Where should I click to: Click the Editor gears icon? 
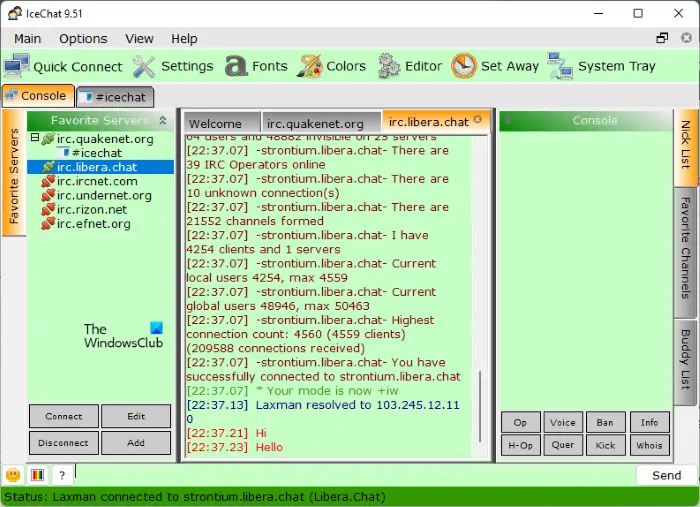pyautogui.click(x=389, y=66)
